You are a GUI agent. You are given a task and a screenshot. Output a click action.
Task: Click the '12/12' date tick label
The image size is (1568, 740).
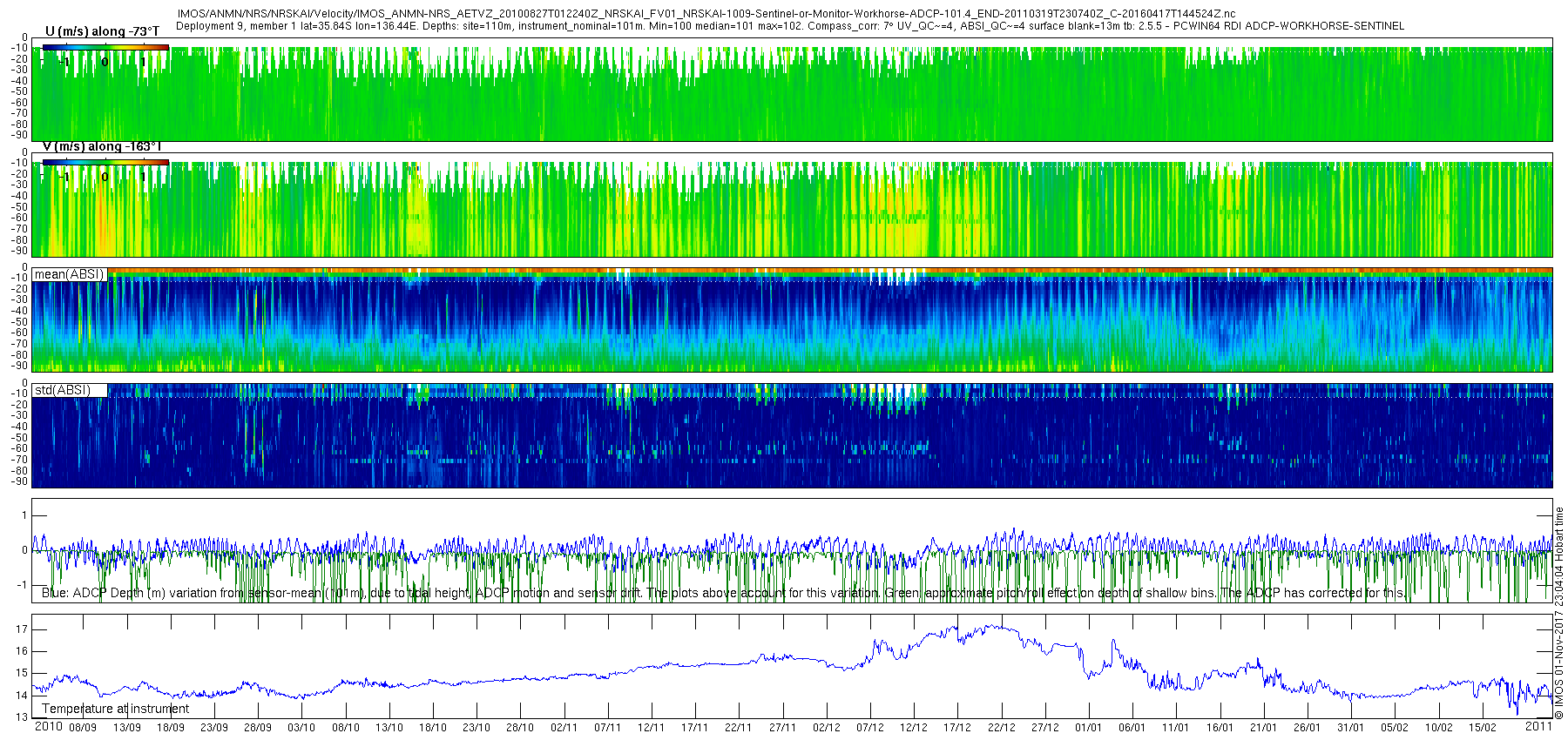tap(914, 728)
